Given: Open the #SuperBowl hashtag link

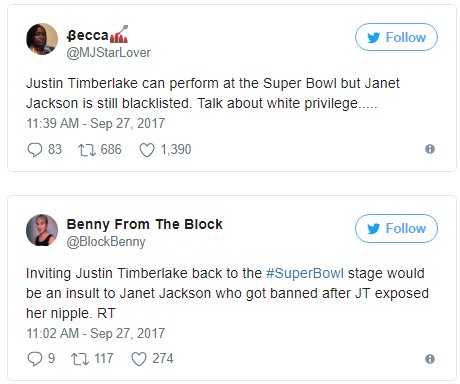Looking at the screenshot, I should (305, 273).
